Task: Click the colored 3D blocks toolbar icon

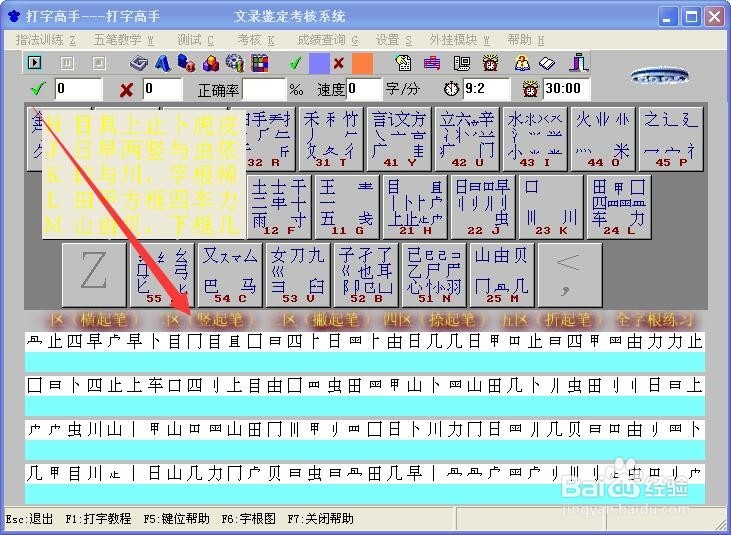Action: (211, 63)
